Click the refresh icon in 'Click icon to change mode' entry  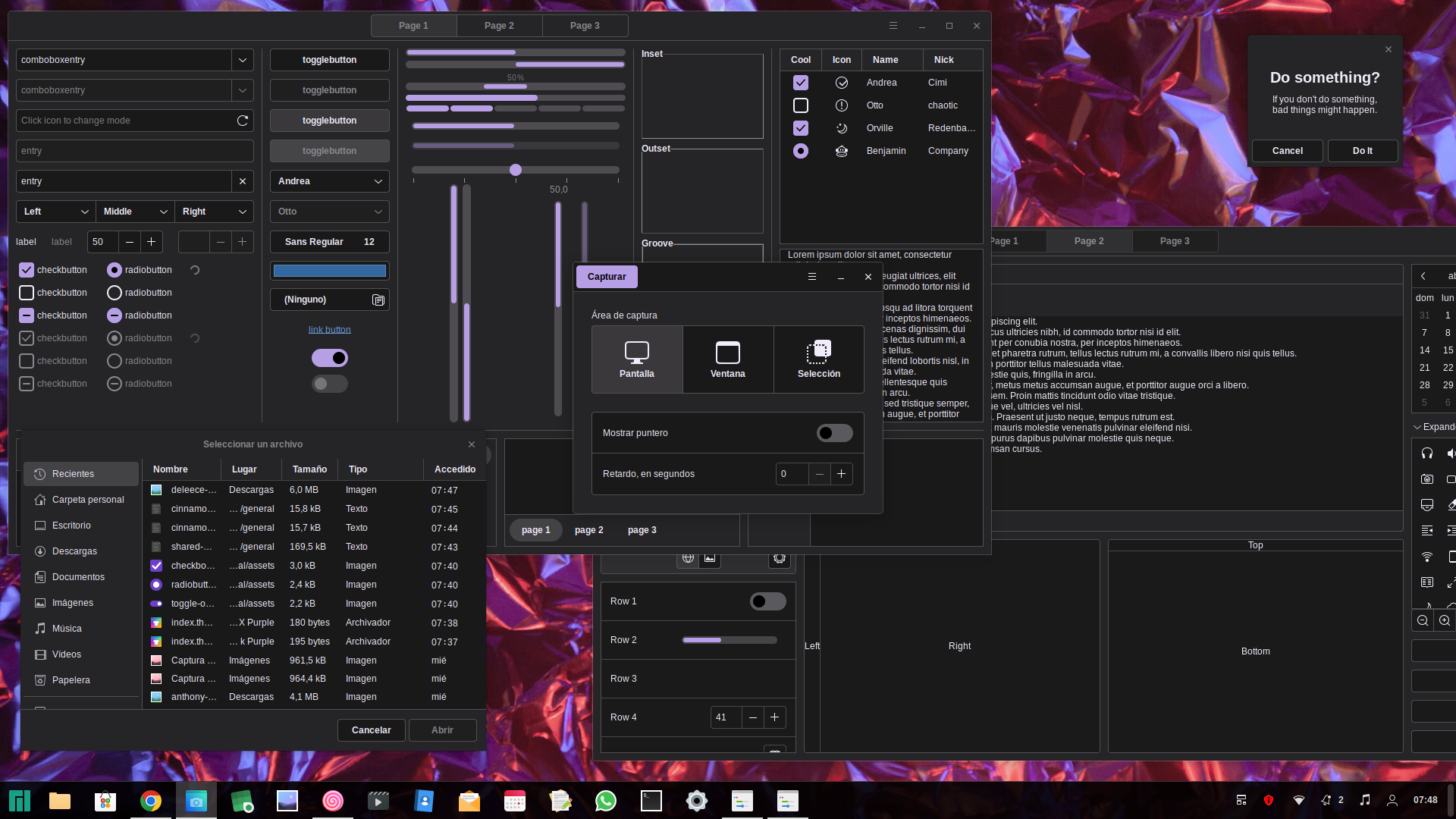pos(243,121)
